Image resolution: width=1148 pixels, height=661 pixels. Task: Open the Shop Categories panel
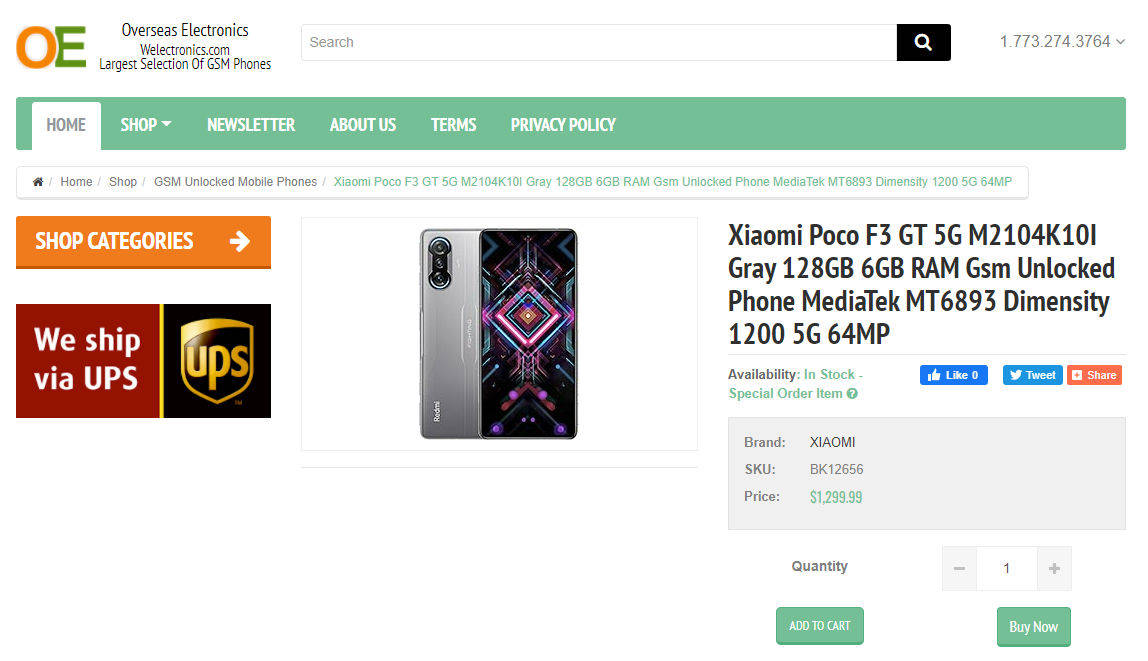(x=143, y=242)
